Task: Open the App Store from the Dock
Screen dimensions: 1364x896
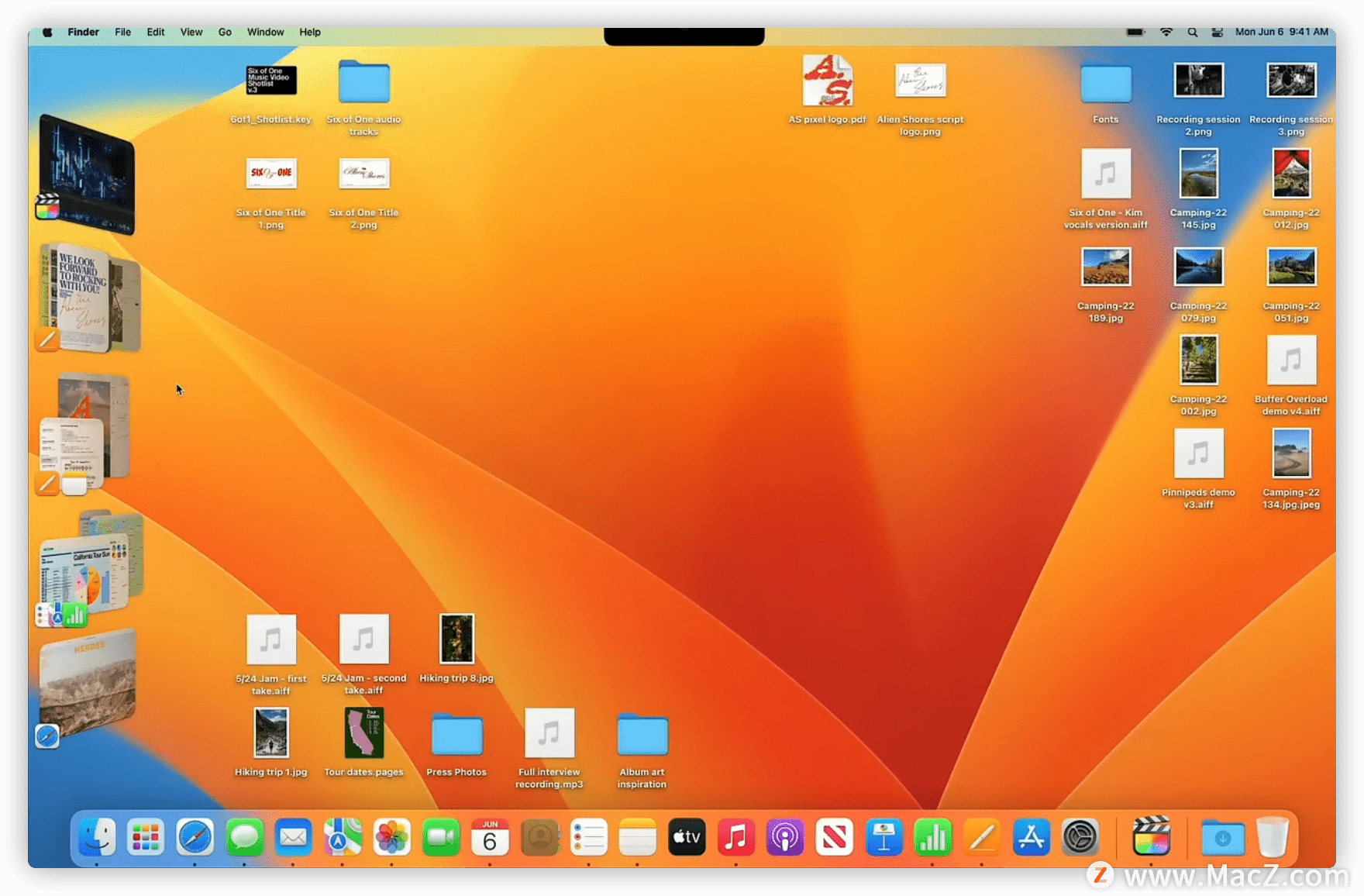Action: pyautogui.click(x=1032, y=838)
